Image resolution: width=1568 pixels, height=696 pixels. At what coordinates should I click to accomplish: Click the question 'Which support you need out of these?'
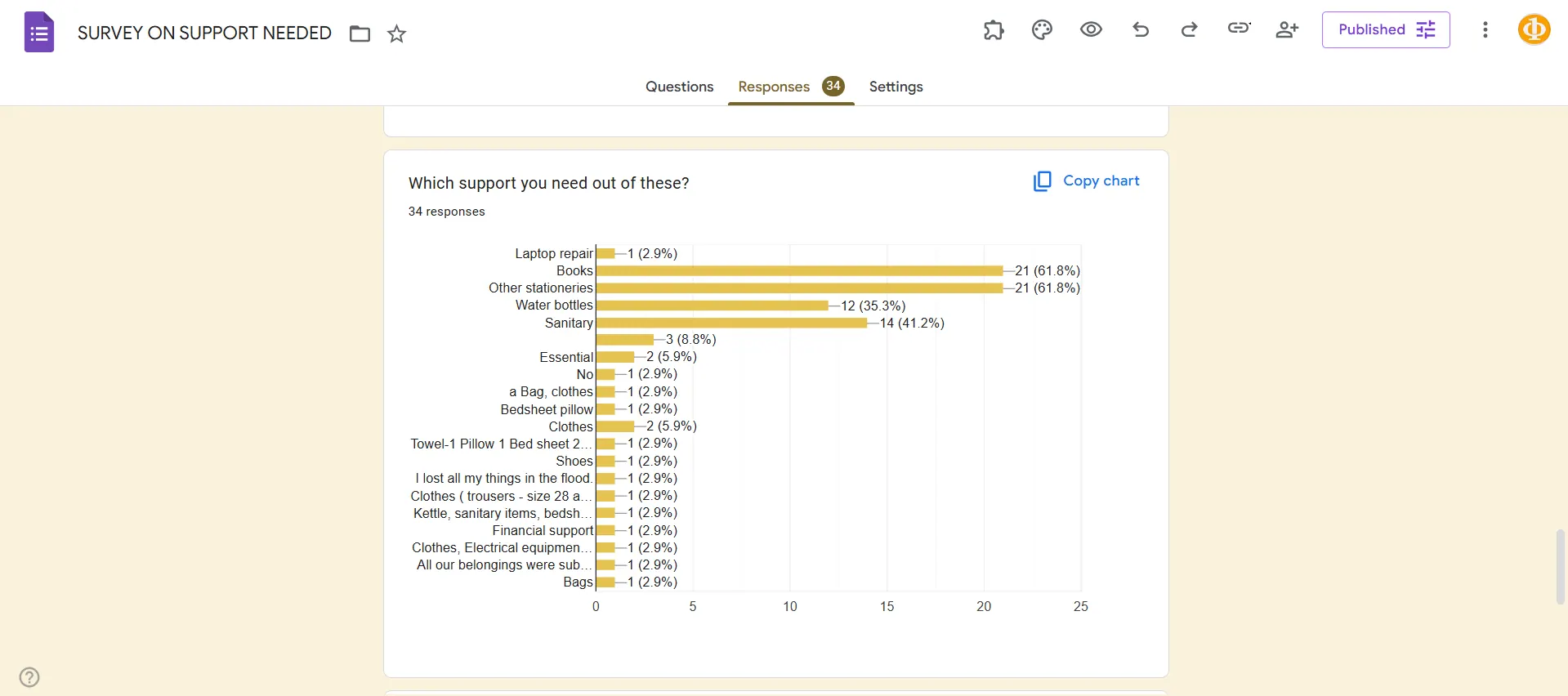tap(548, 183)
